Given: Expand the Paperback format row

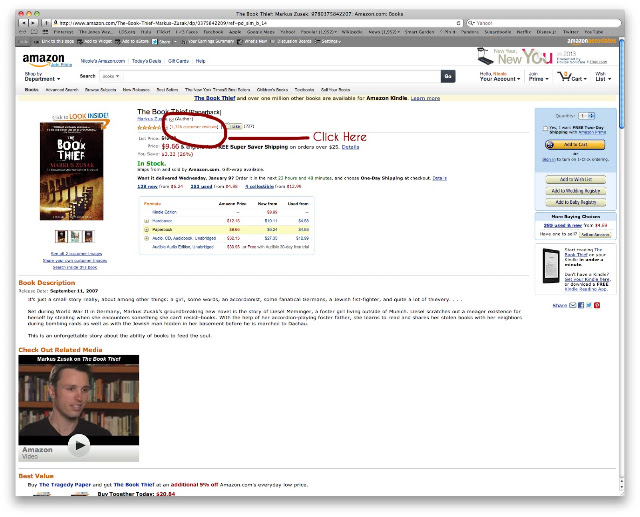Looking at the screenshot, I should [x=146, y=229].
